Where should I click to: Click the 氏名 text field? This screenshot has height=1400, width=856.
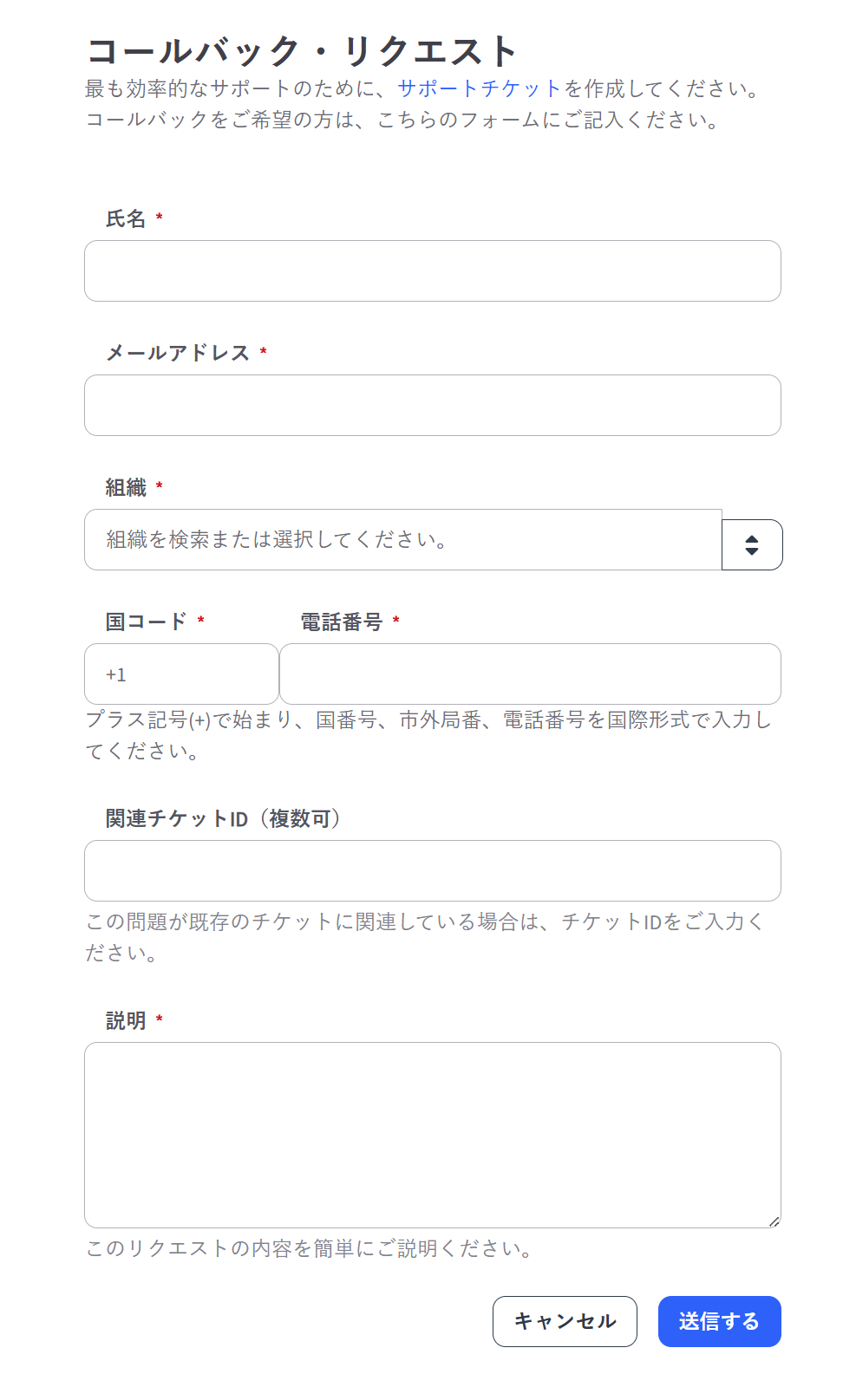point(432,271)
